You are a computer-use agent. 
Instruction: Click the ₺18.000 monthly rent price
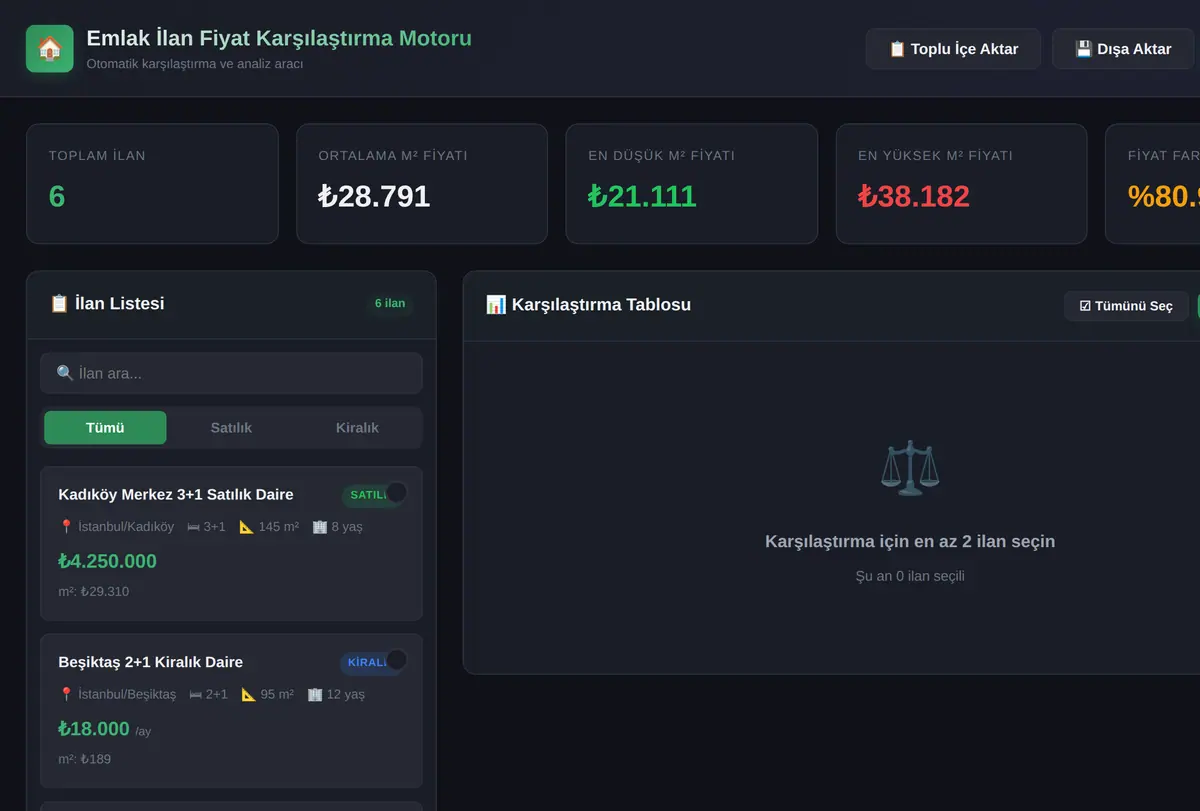pyautogui.click(x=94, y=729)
